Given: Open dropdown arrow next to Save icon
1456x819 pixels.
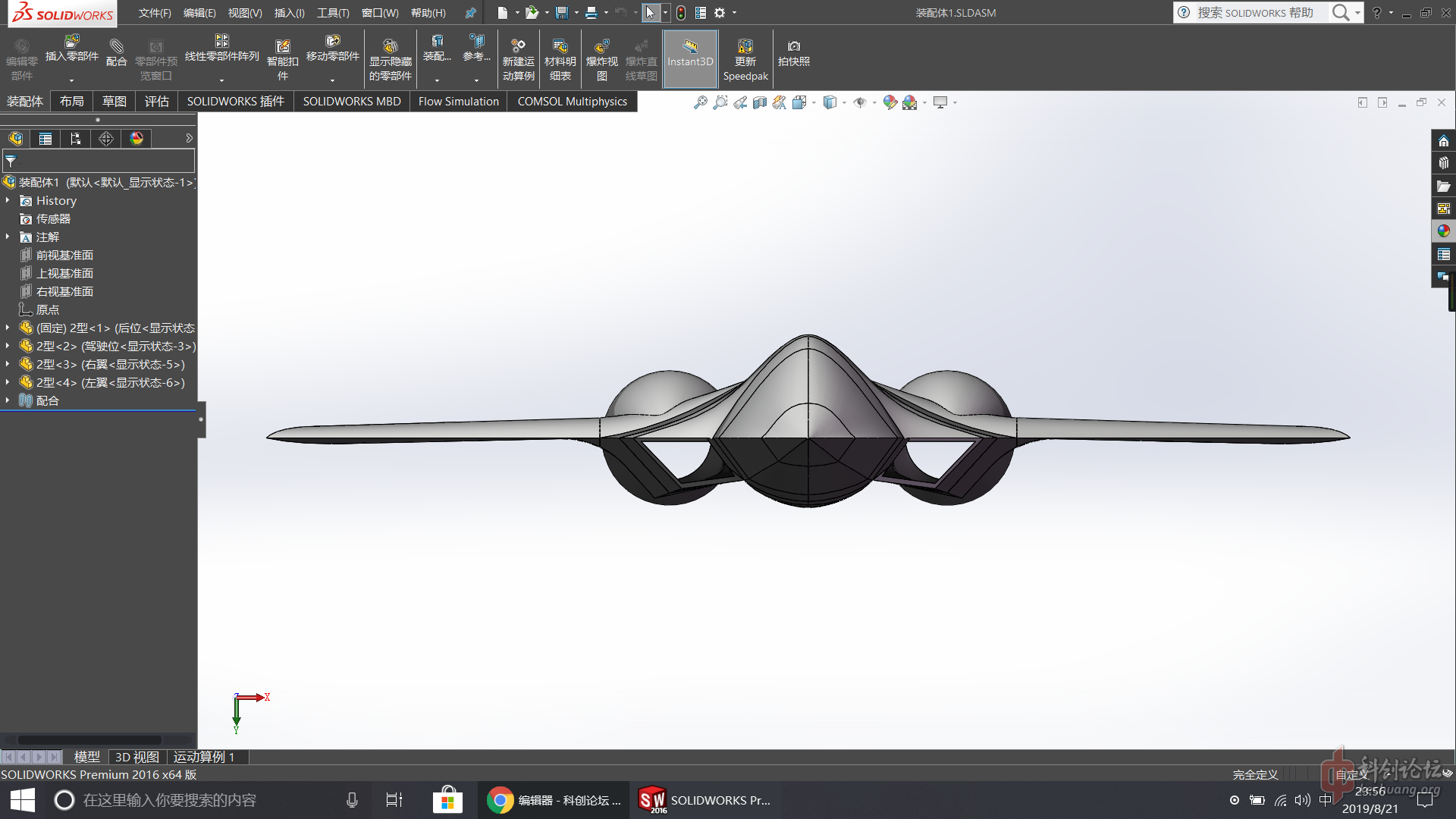Looking at the screenshot, I should 576,13.
